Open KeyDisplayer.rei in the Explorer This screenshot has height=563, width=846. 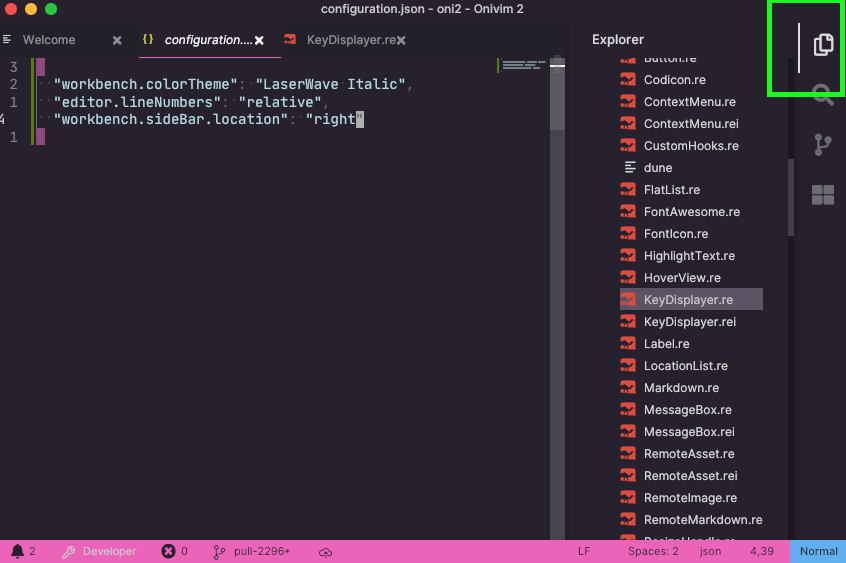coord(690,322)
